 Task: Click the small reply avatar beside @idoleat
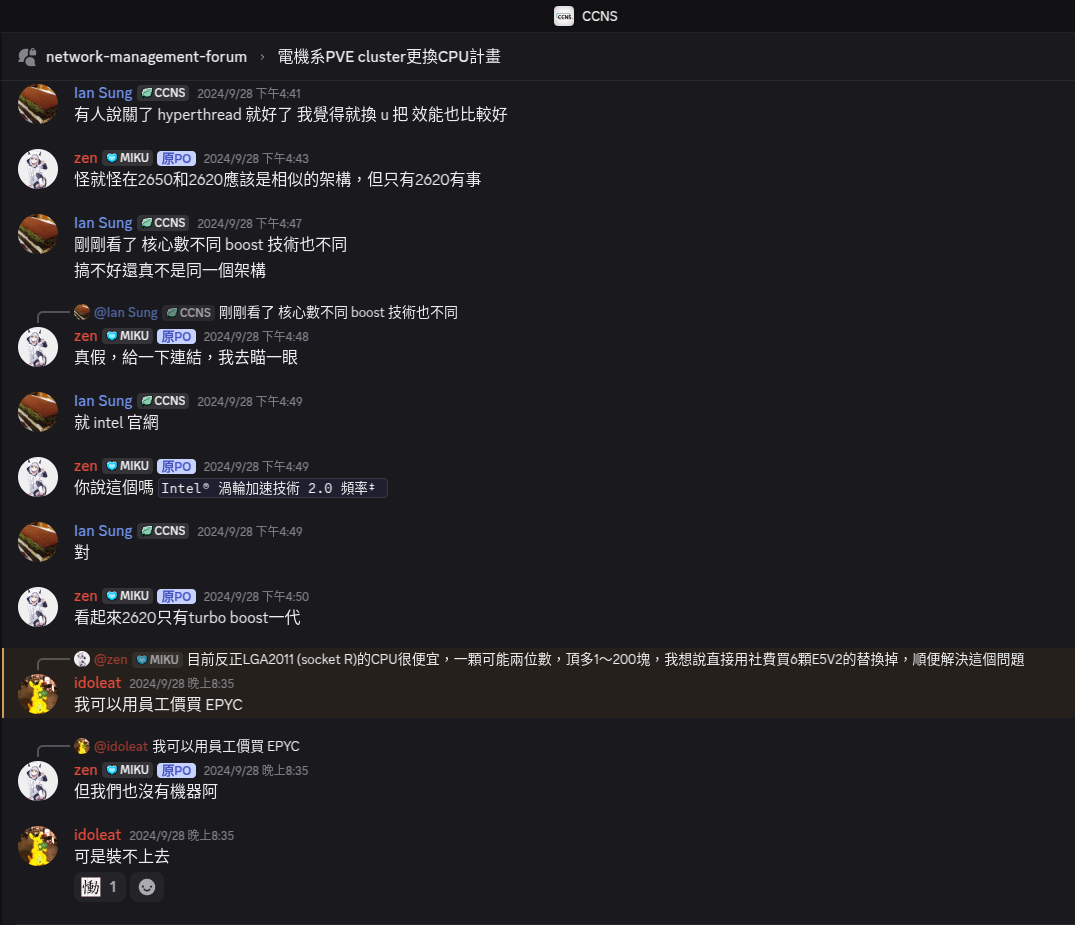[x=82, y=746]
